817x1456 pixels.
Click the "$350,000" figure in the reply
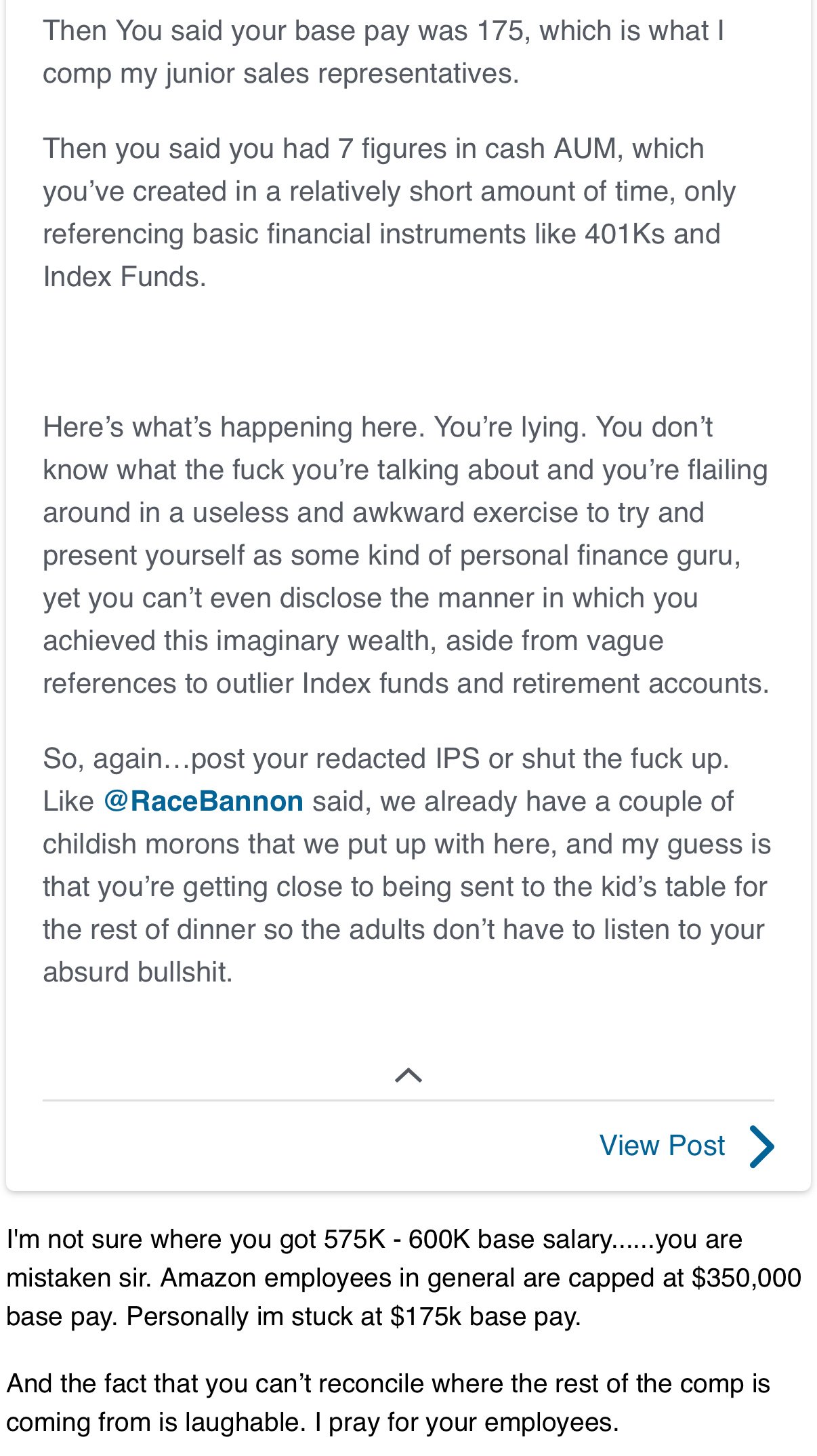click(x=747, y=1278)
